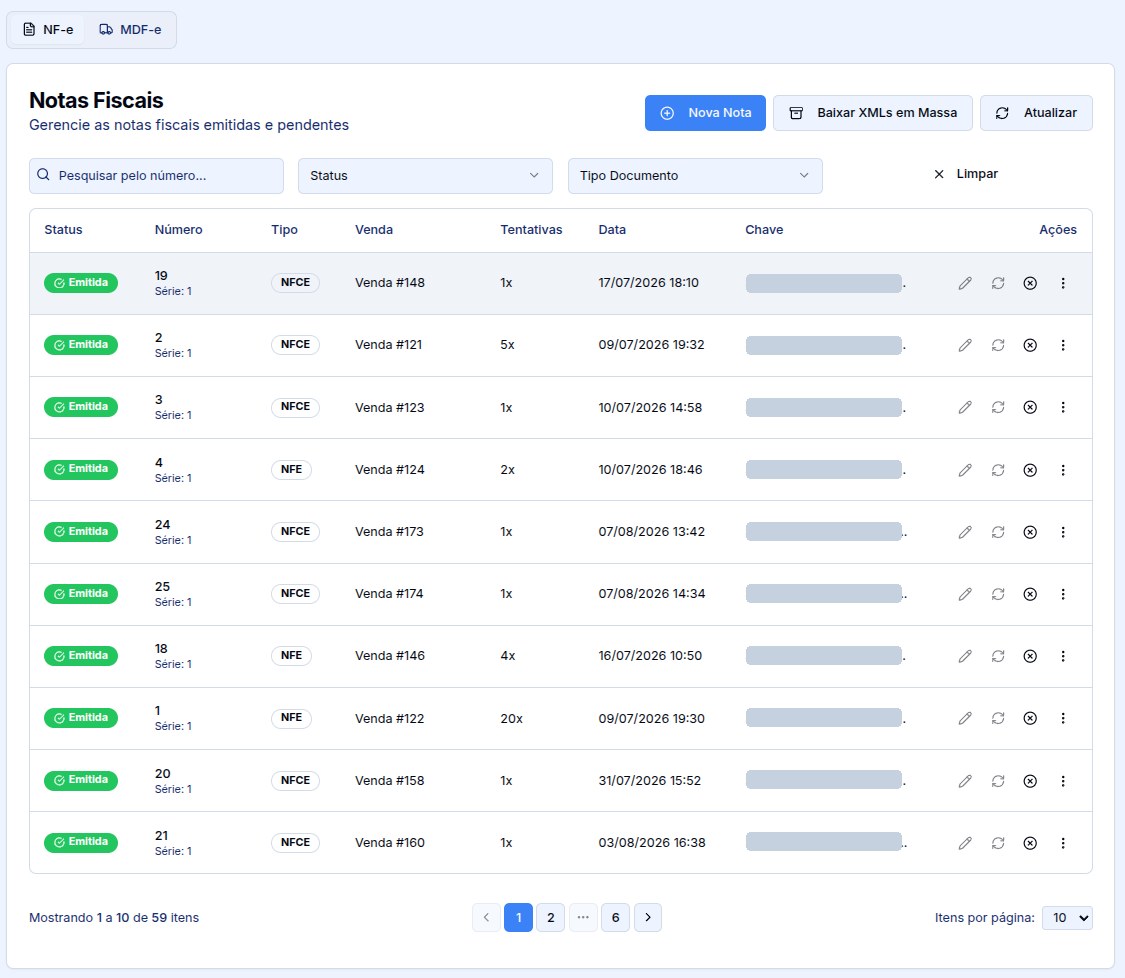Screen dimensions: 1125x978
Task: Clear filters with Limpar
Action: tap(966, 174)
